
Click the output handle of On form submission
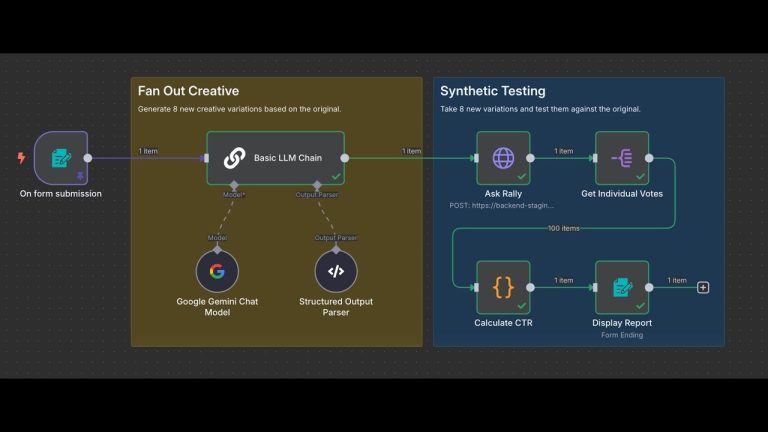pyautogui.click(x=88, y=158)
